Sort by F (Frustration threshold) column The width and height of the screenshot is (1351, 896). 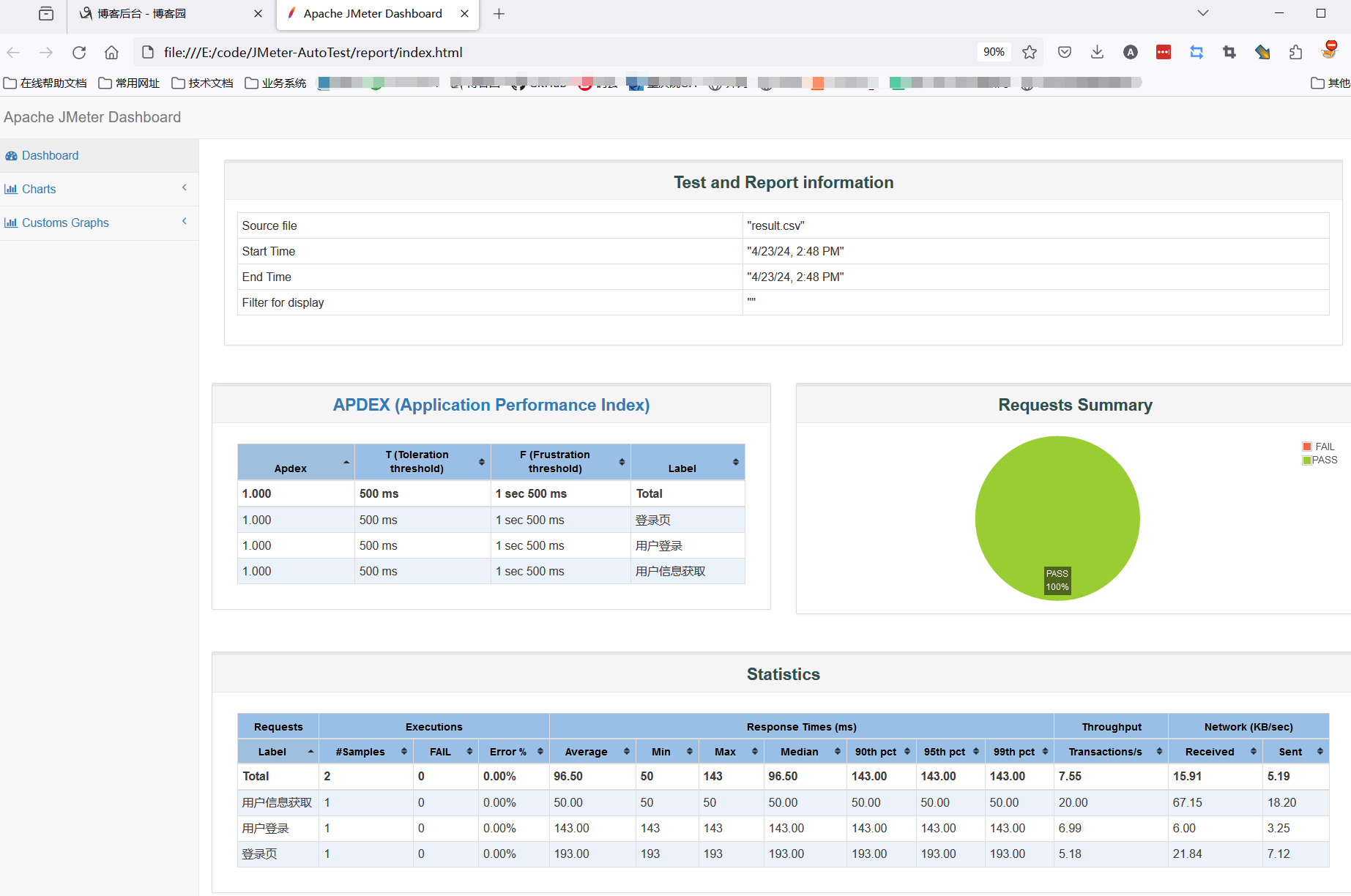(560, 462)
